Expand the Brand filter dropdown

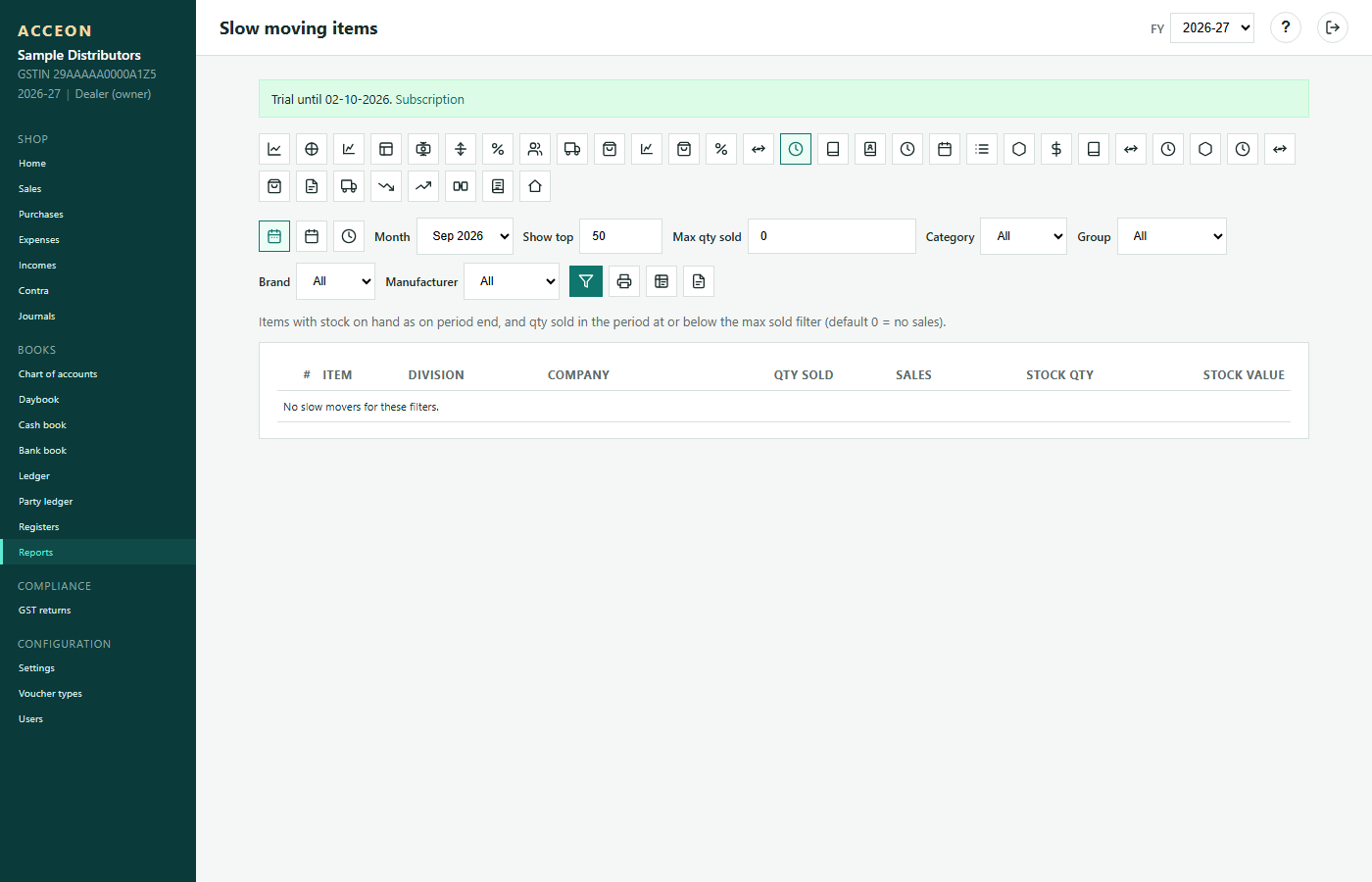click(336, 281)
